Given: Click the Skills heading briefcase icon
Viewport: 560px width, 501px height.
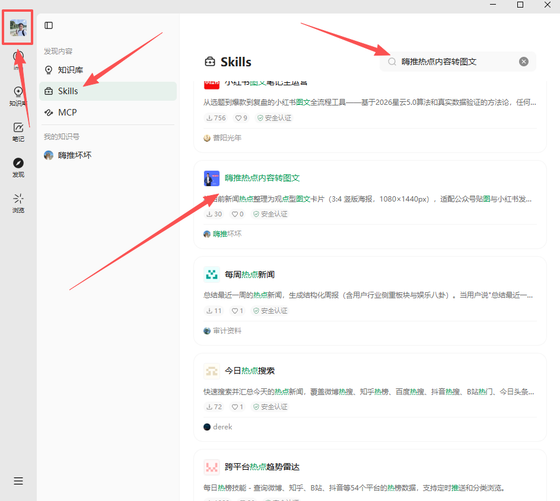Looking at the screenshot, I should coord(210,62).
